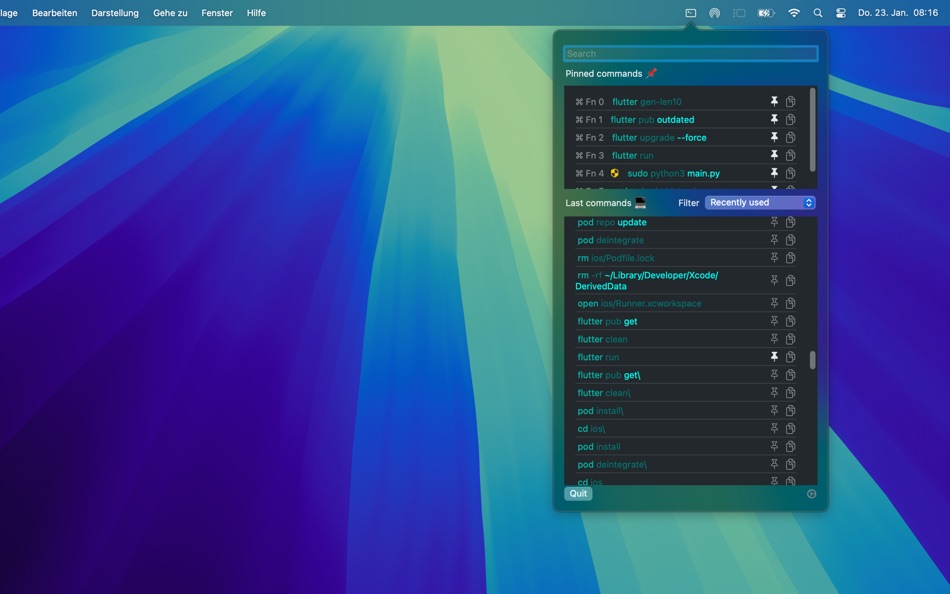
Task: Click the terminal history menu bar icon
Action: 691,13
